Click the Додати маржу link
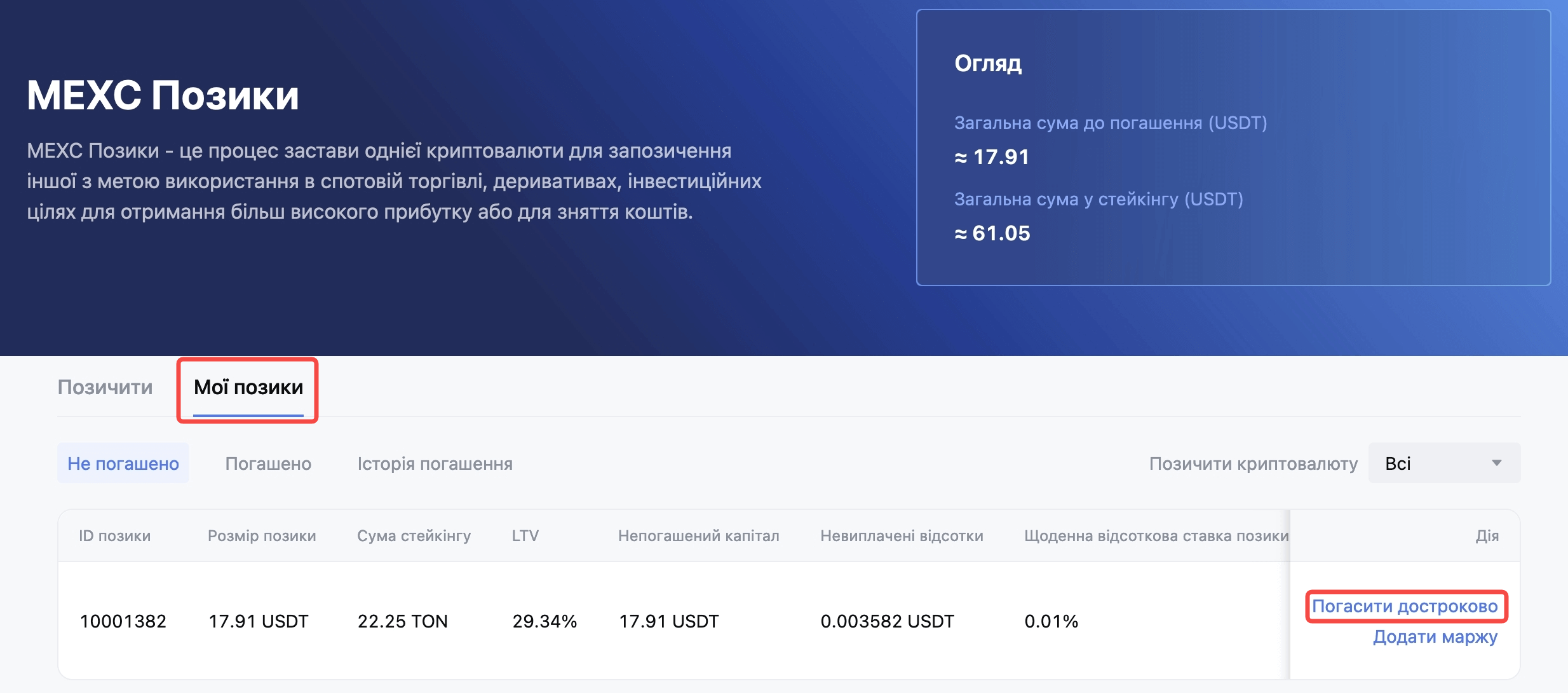Image resolution: width=1568 pixels, height=693 pixels. pos(1435,637)
